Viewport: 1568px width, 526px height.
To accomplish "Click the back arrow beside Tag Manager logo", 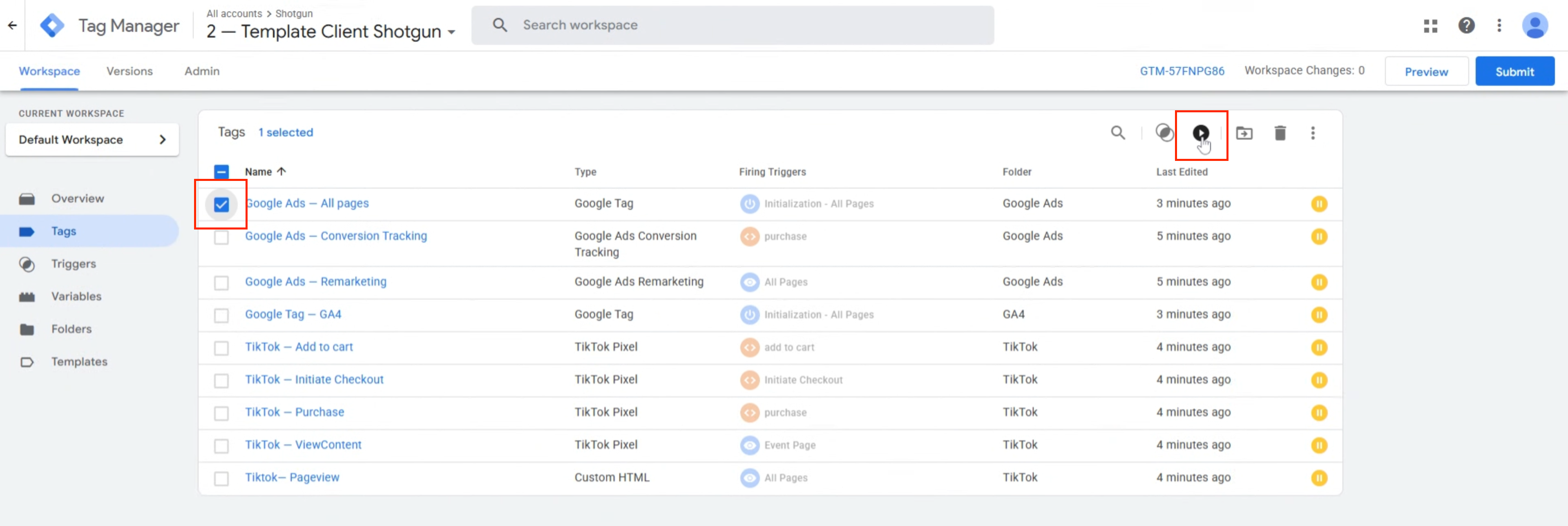I will pos(12,26).
